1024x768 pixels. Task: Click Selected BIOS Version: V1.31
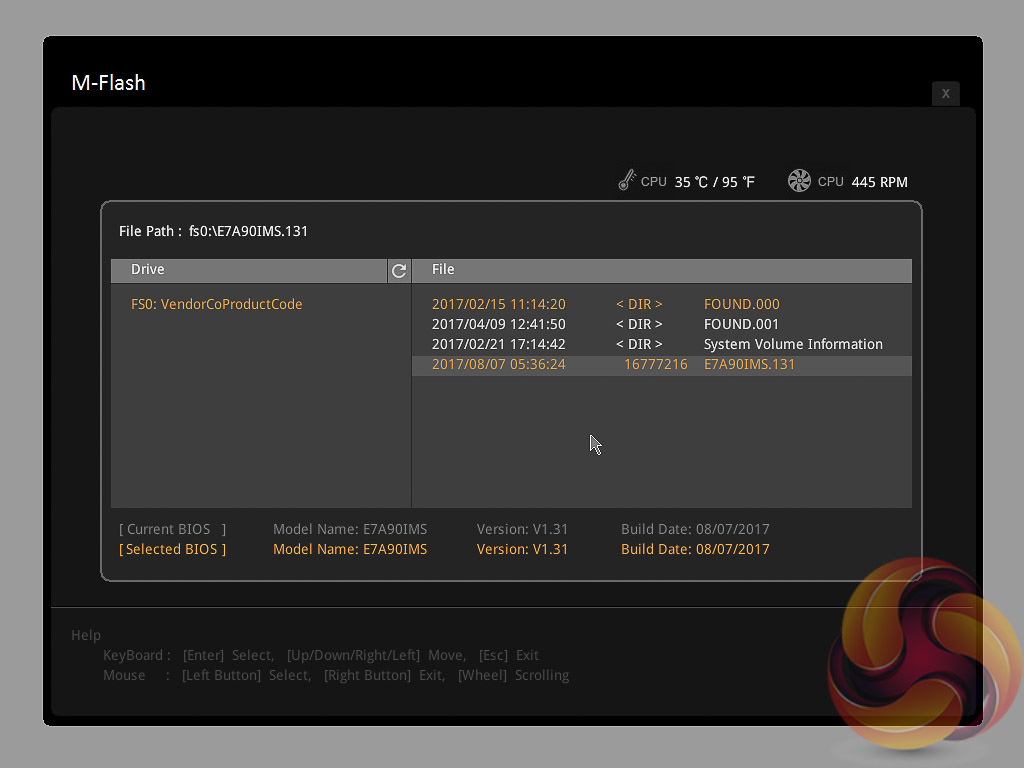coord(522,549)
